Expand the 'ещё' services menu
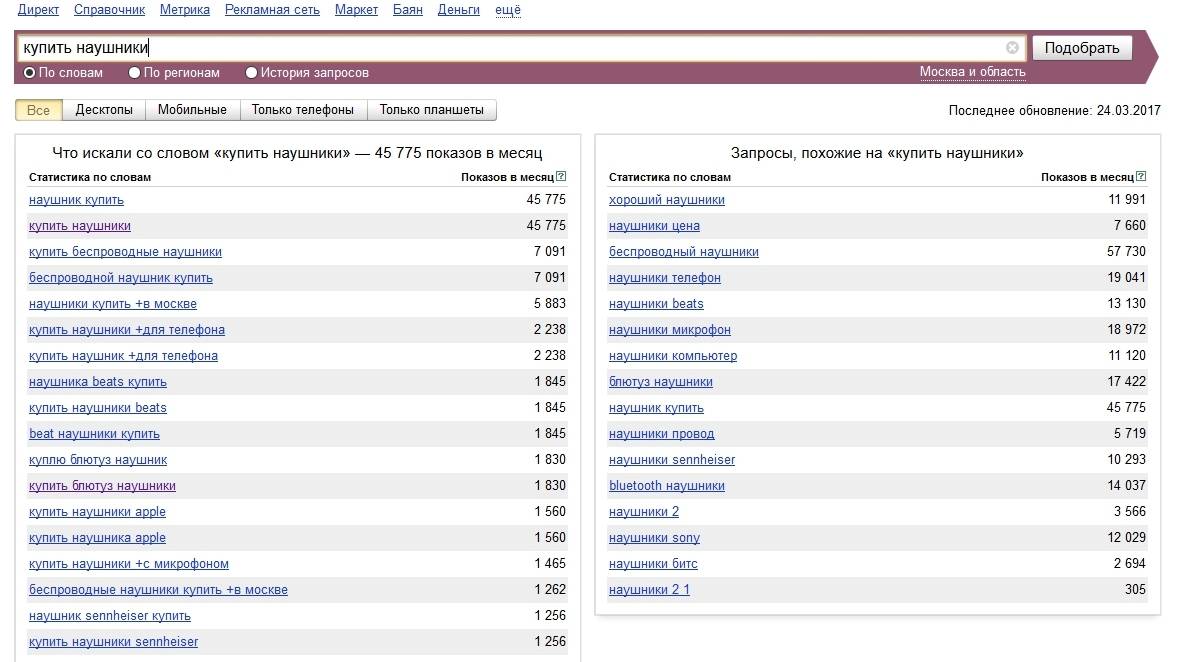This screenshot has width=1177, height=662. (507, 10)
